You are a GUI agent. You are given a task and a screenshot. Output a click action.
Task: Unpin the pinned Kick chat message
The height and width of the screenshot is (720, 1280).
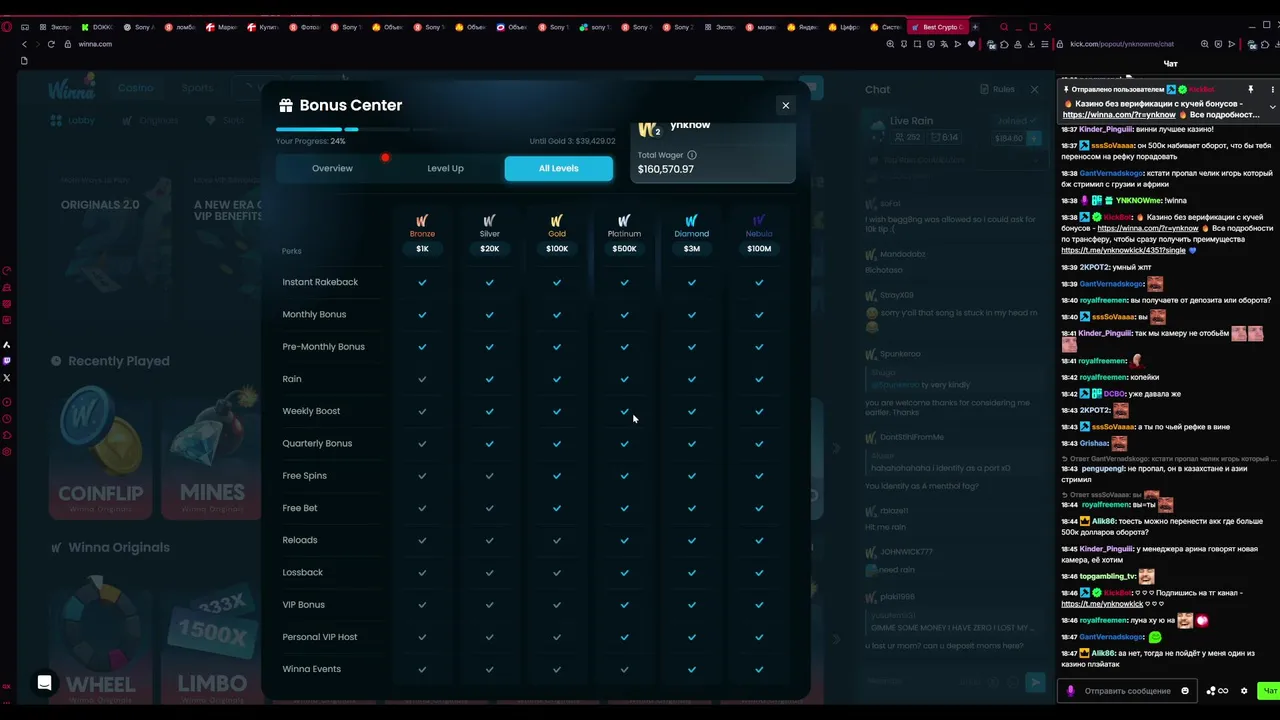point(1250,90)
